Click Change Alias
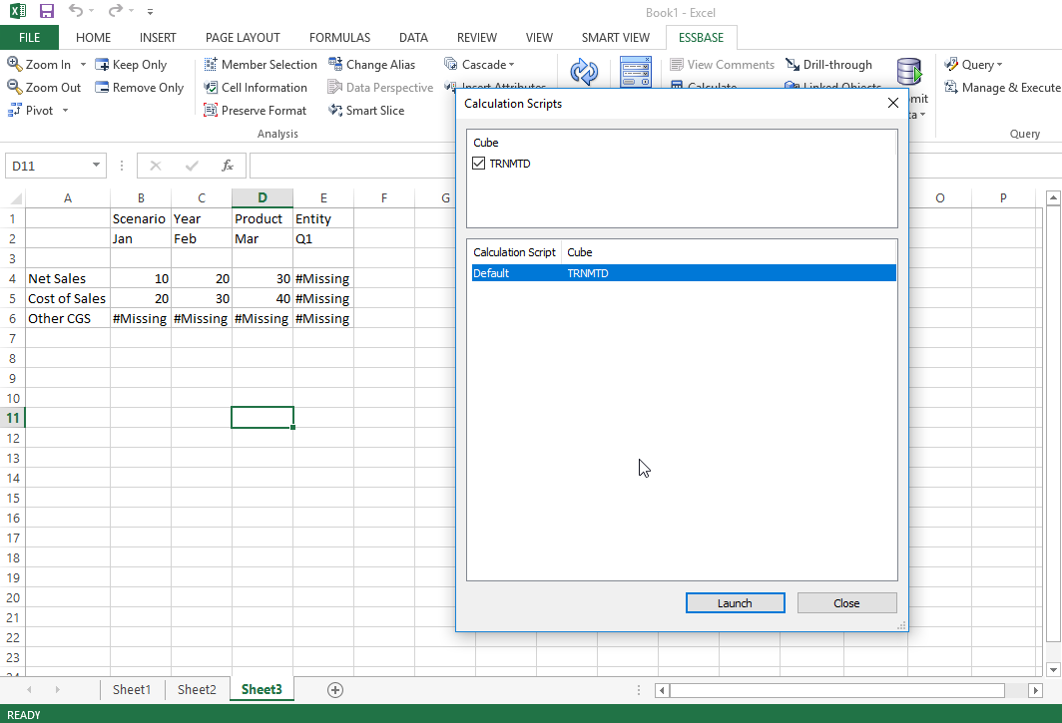Image resolution: width=1062 pixels, height=723 pixels. pos(372,64)
